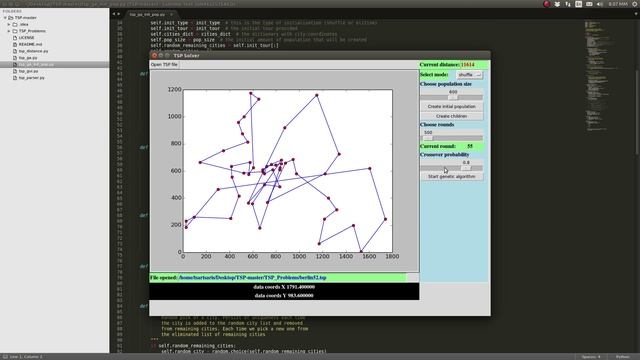Open the system gear menu

pyautogui.click(x=635, y=4)
